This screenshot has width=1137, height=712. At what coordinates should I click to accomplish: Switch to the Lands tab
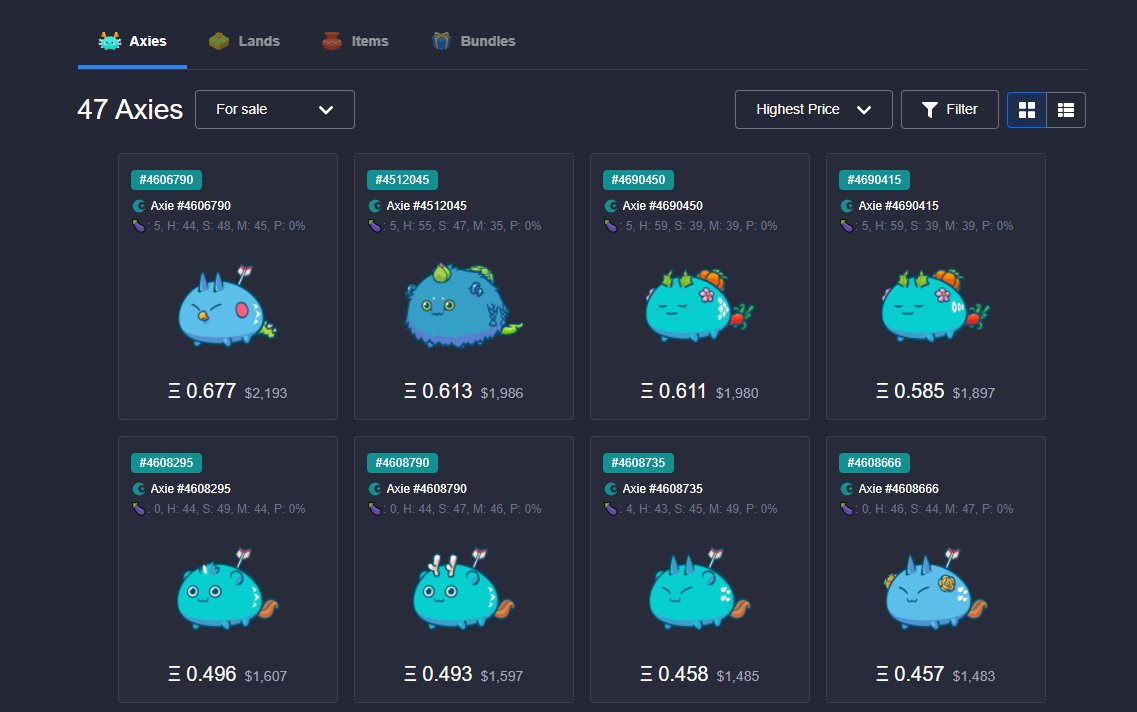pyautogui.click(x=244, y=41)
